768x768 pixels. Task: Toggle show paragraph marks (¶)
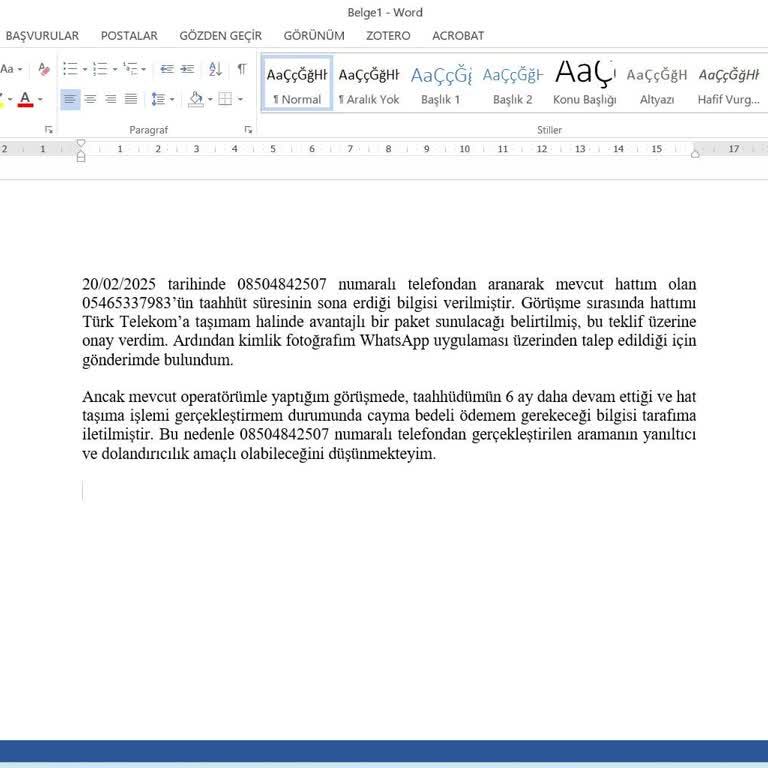click(x=241, y=69)
